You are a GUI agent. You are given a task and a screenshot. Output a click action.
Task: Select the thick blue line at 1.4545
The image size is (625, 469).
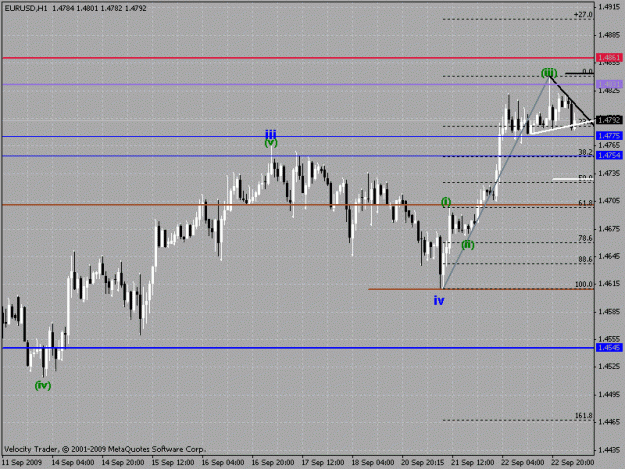click(x=298, y=348)
